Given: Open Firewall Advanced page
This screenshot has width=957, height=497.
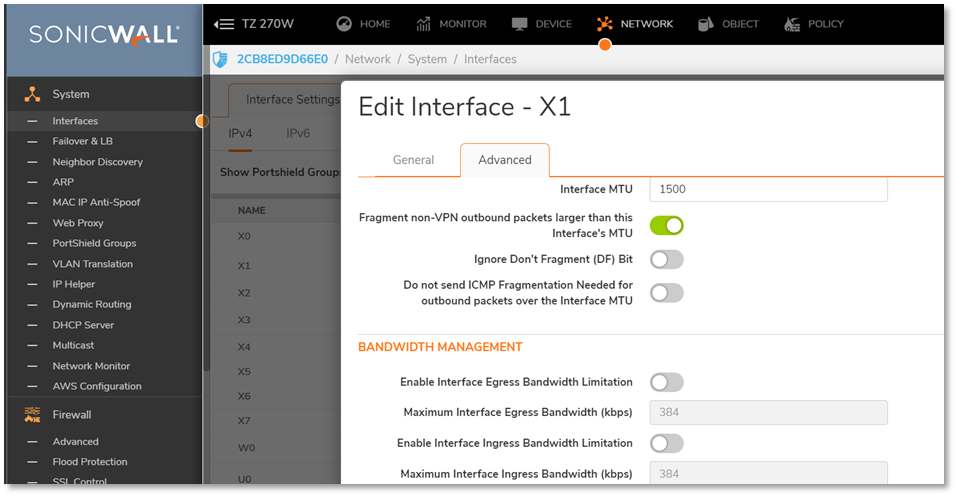Looking at the screenshot, I should pyautogui.click(x=75, y=441).
